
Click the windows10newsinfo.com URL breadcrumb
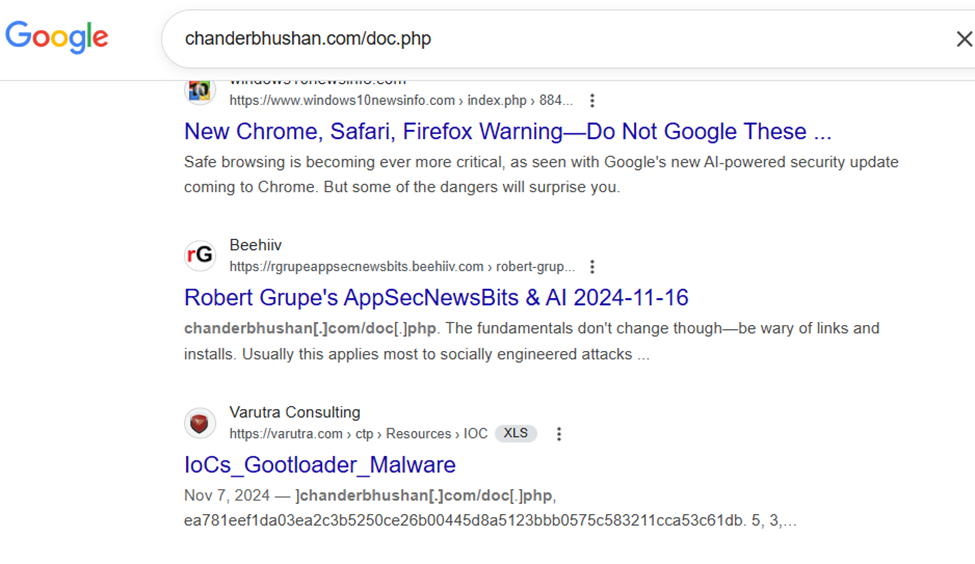click(400, 101)
